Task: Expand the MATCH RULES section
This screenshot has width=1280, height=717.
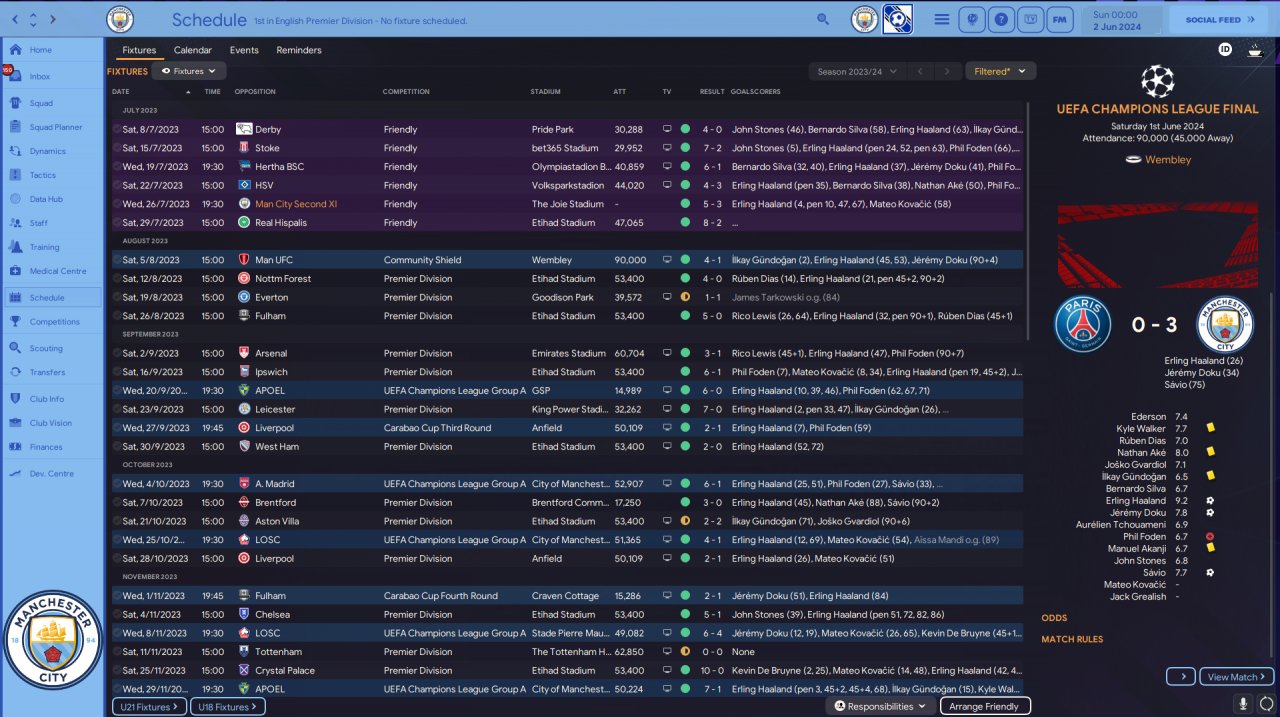Action: 1072,639
